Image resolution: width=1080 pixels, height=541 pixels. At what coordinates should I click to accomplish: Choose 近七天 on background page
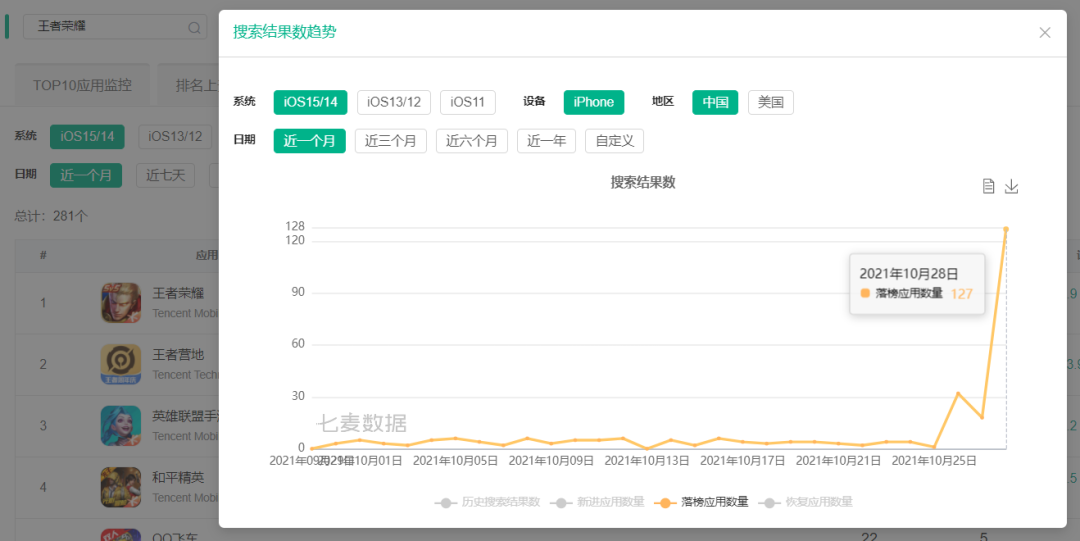coord(165,175)
